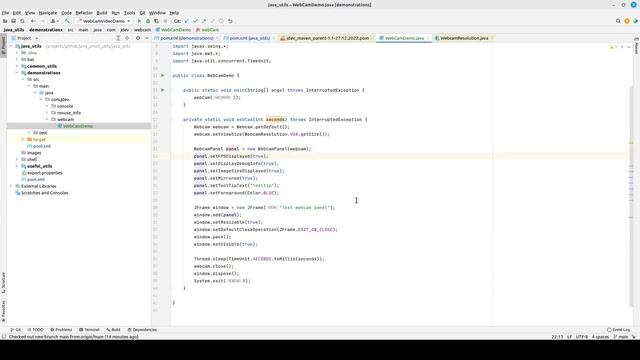Switch to WebcamResolution.java tab
640x360 pixels.
pos(464,38)
